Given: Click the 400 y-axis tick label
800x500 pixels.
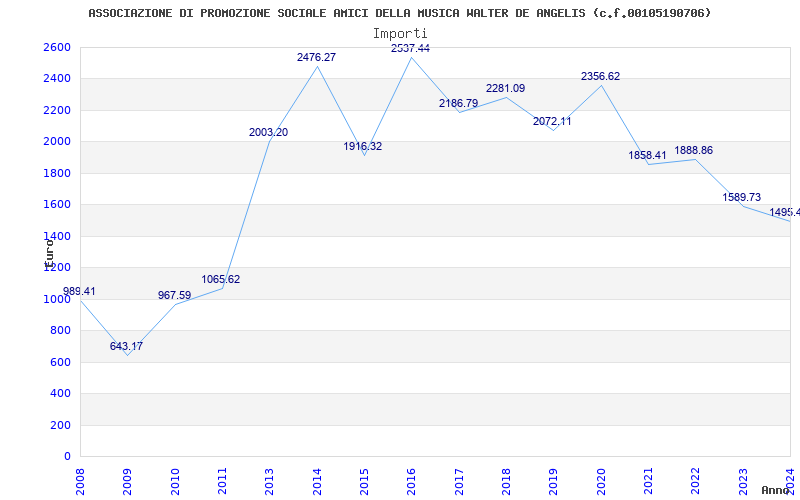Looking at the screenshot, I should 60,394.
